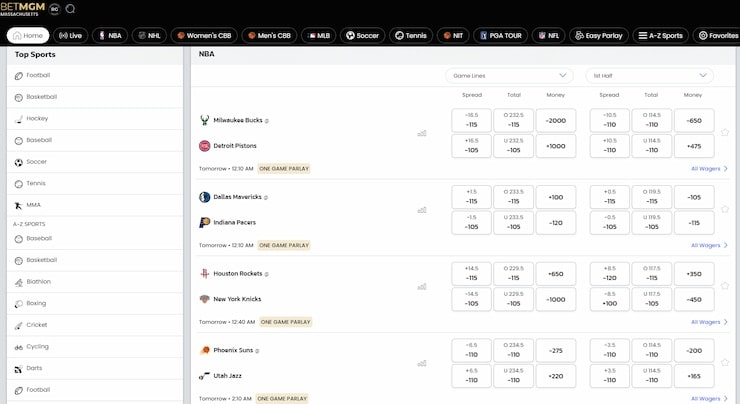Open One Game Parlay for Bucks game
The height and width of the screenshot is (404, 740).
(x=284, y=168)
